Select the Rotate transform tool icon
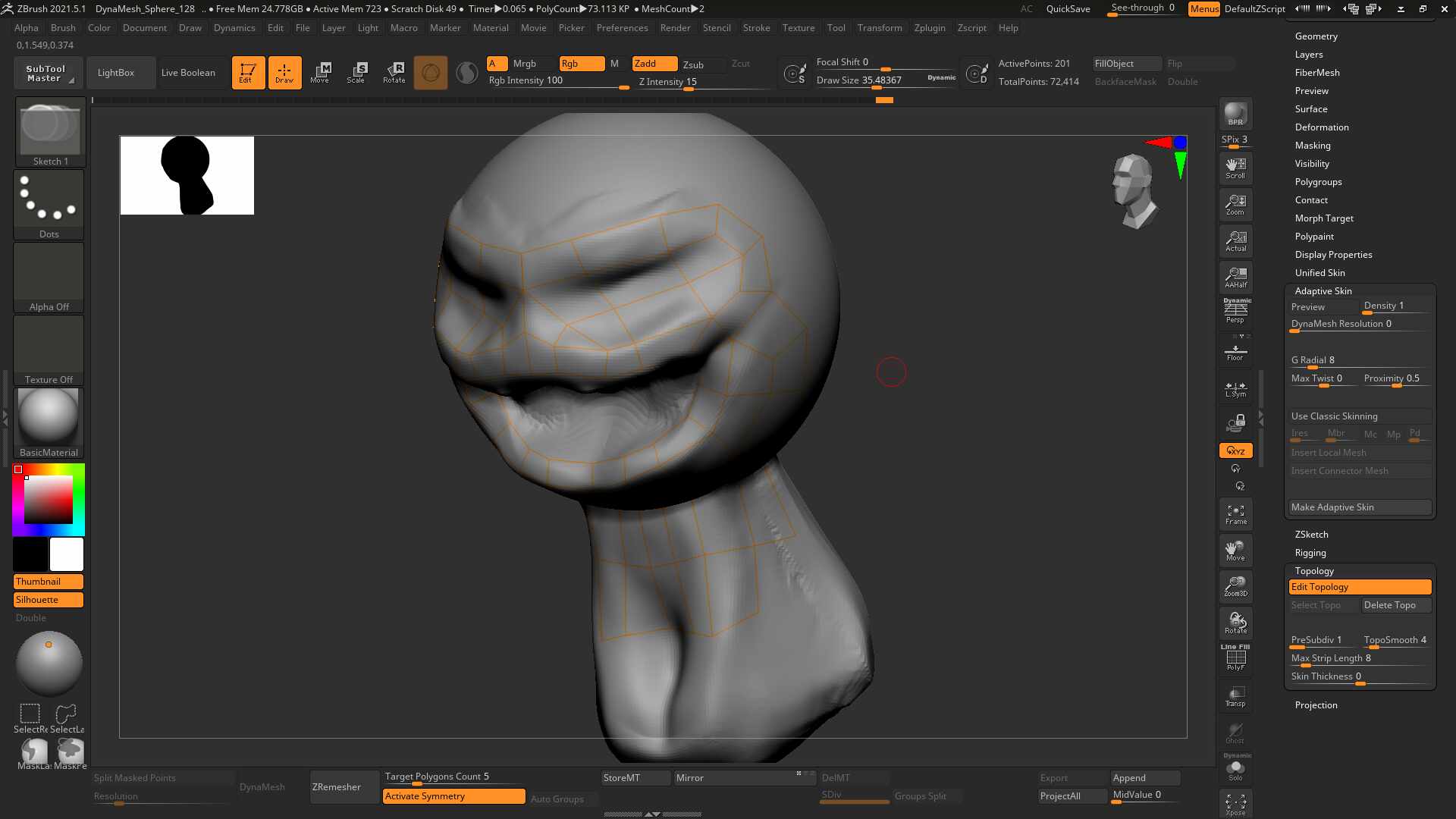This screenshot has height=819, width=1456. [394, 73]
